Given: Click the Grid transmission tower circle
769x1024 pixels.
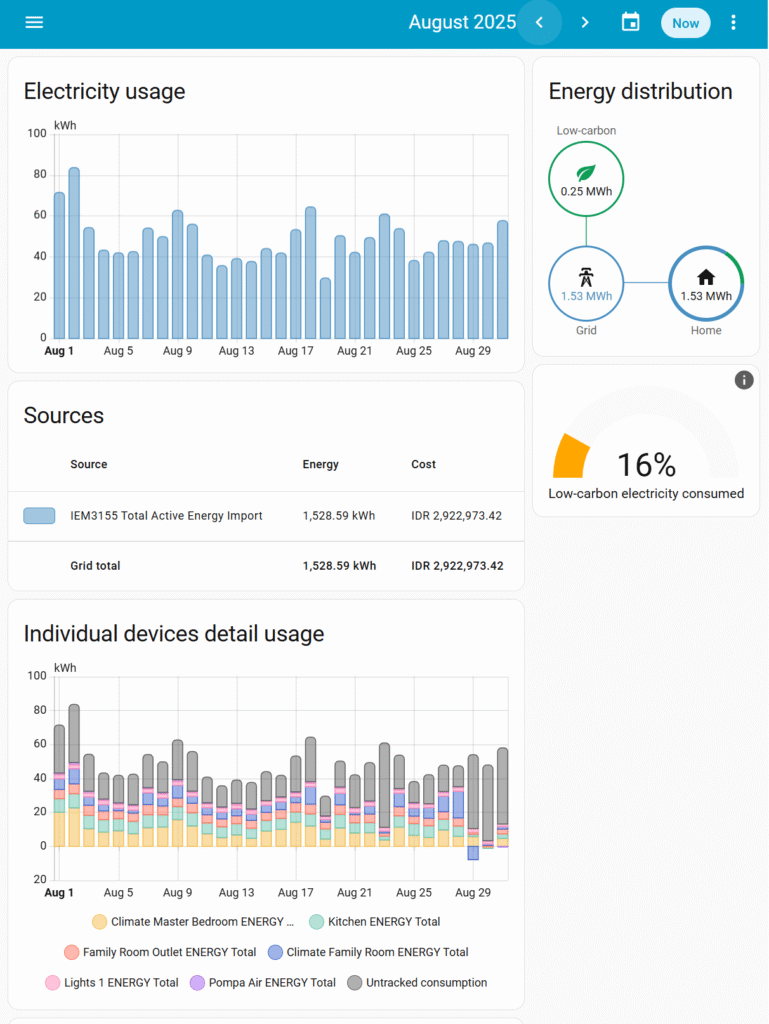Looking at the screenshot, I should [586, 283].
